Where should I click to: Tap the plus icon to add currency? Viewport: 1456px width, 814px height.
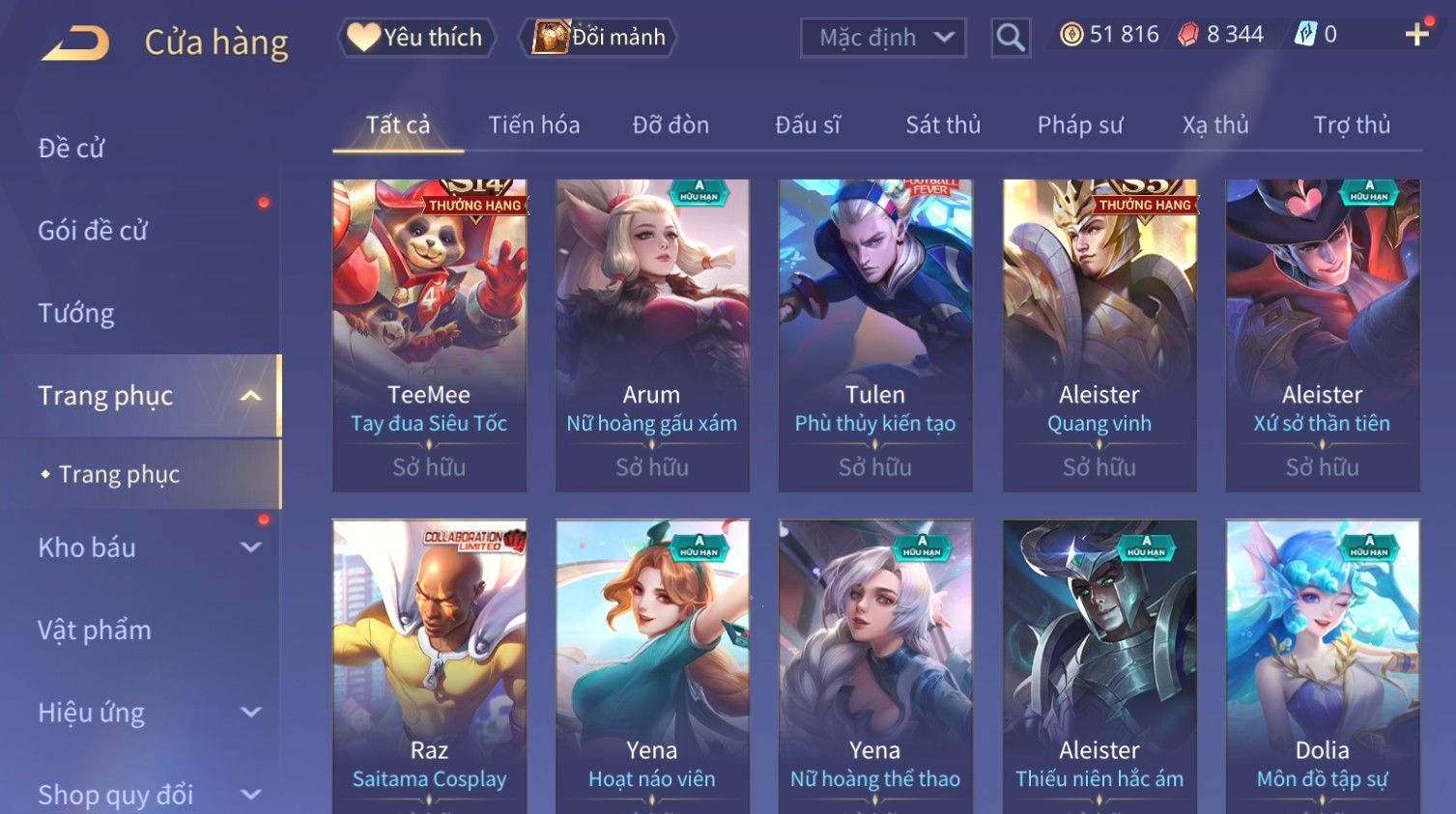[x=1417, y=35]
